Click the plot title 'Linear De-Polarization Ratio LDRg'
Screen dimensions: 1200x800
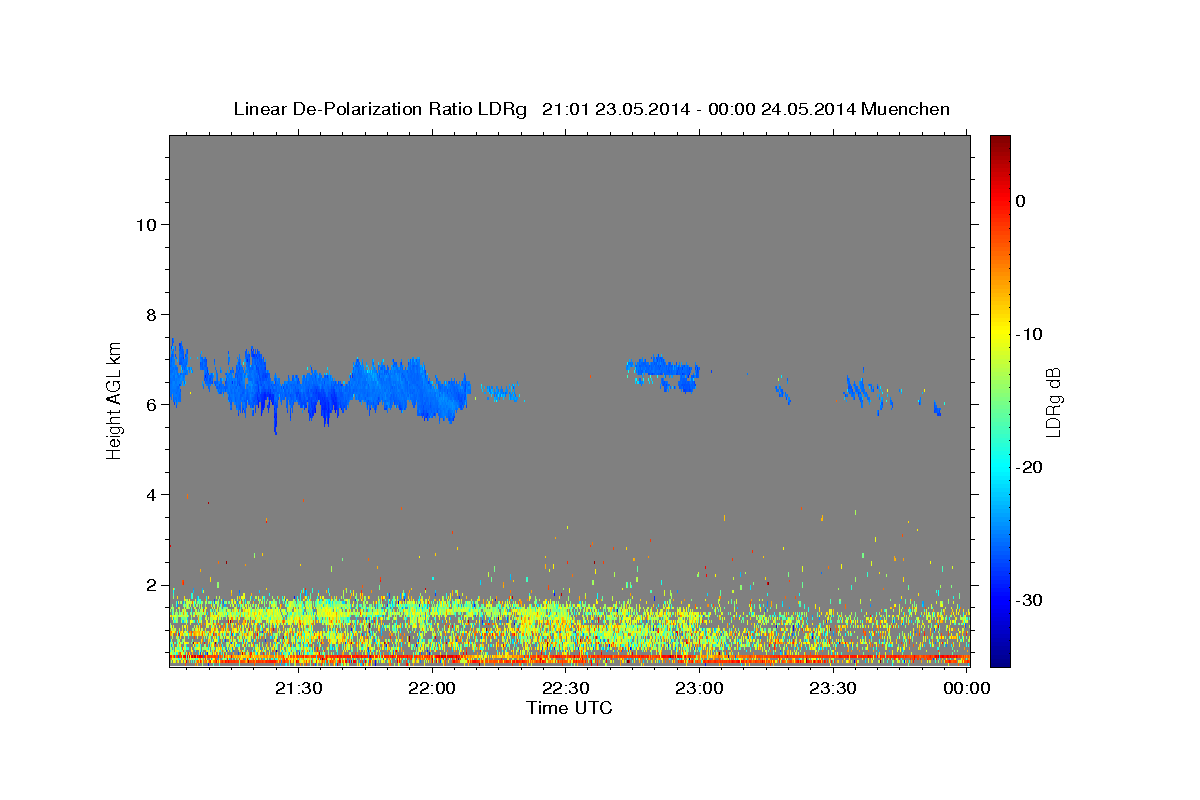[x=380, y=109]
